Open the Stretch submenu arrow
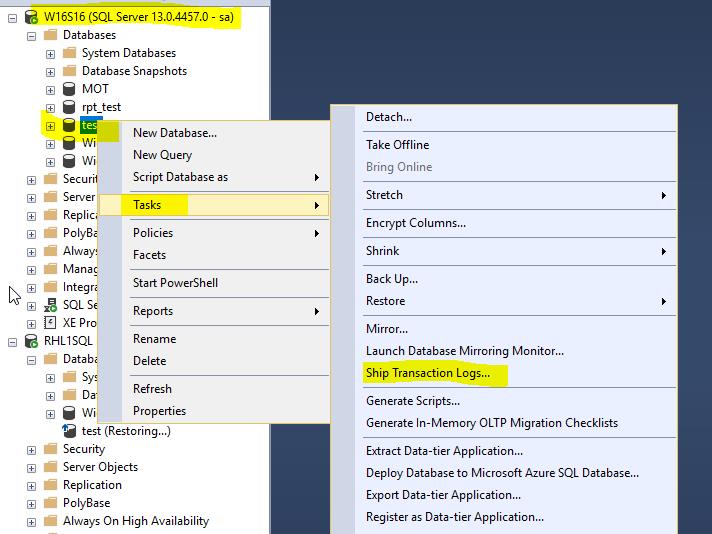This screenshot has width=712, height=534. pos(664,195)
